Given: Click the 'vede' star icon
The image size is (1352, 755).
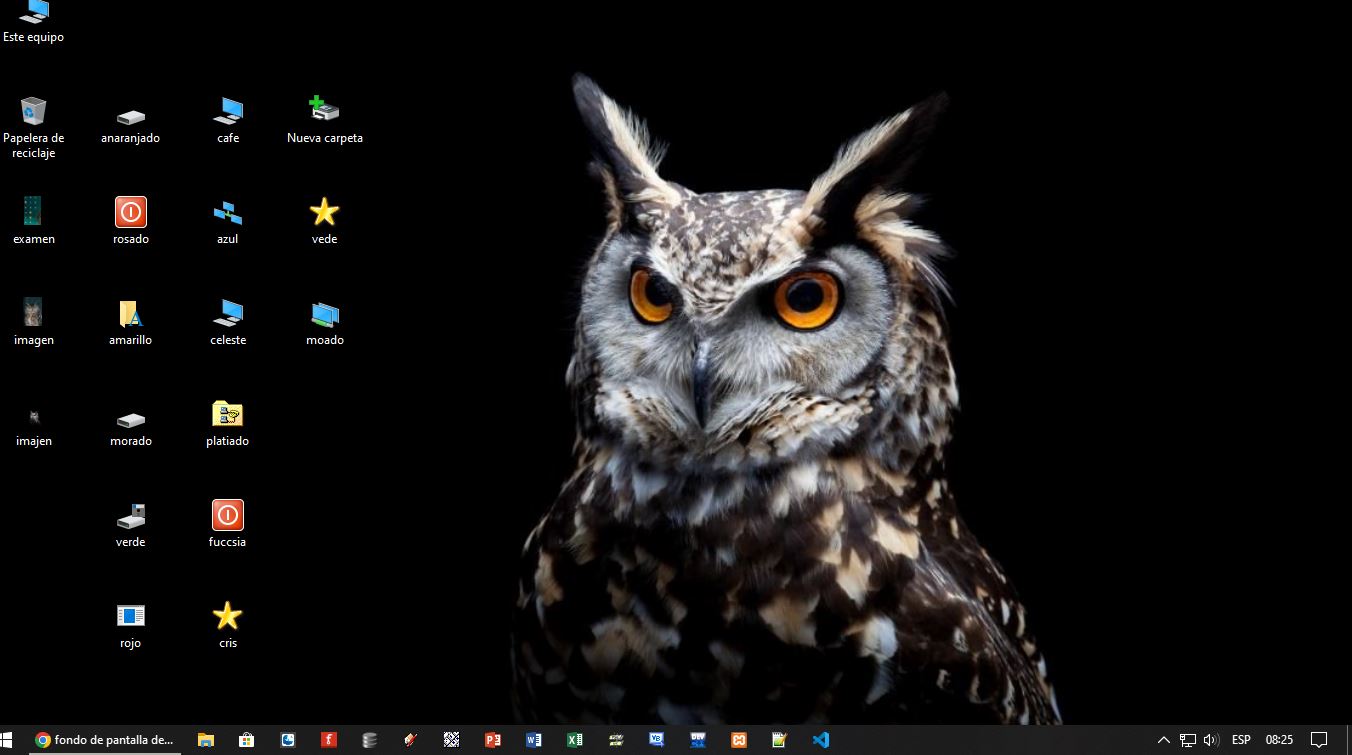Looking at the screenshot, I should 324,213.
